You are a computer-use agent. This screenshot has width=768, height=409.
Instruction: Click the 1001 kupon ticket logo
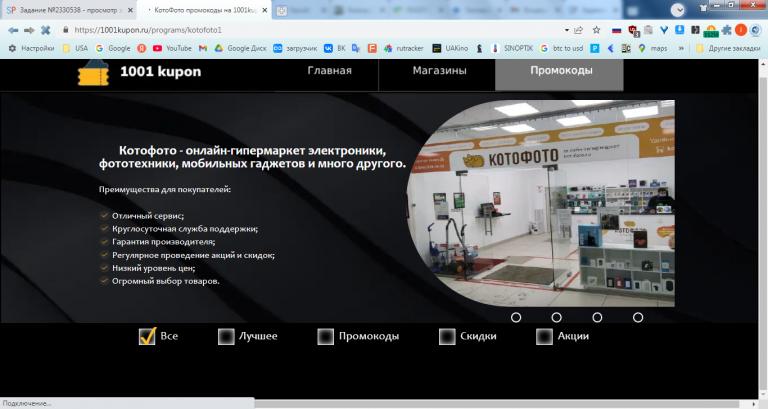[93, 73]
